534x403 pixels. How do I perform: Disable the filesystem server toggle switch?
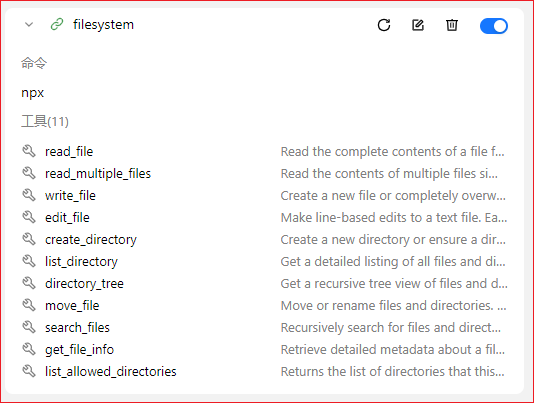click(494, 26)
